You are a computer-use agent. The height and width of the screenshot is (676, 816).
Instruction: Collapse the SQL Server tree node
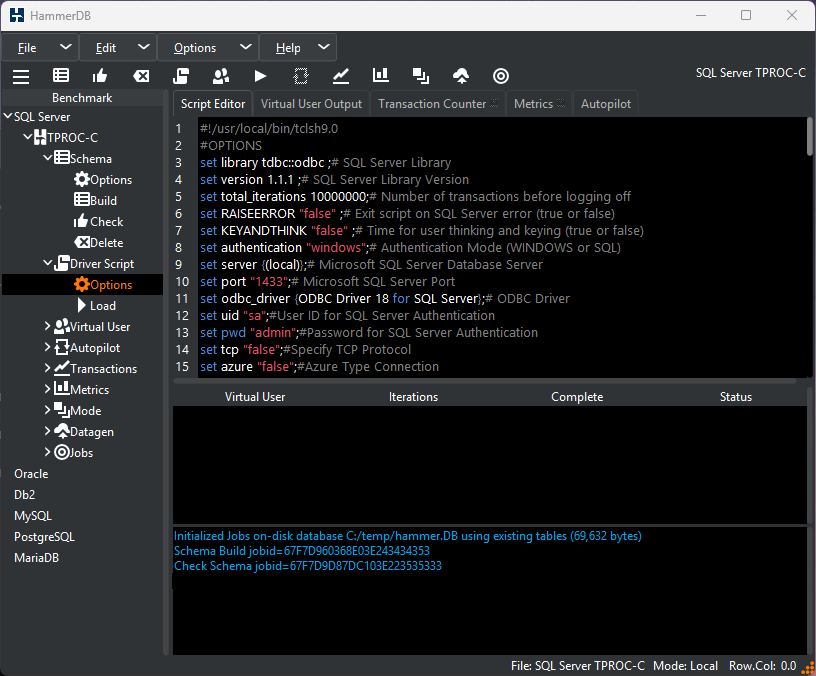pos(8,116)
